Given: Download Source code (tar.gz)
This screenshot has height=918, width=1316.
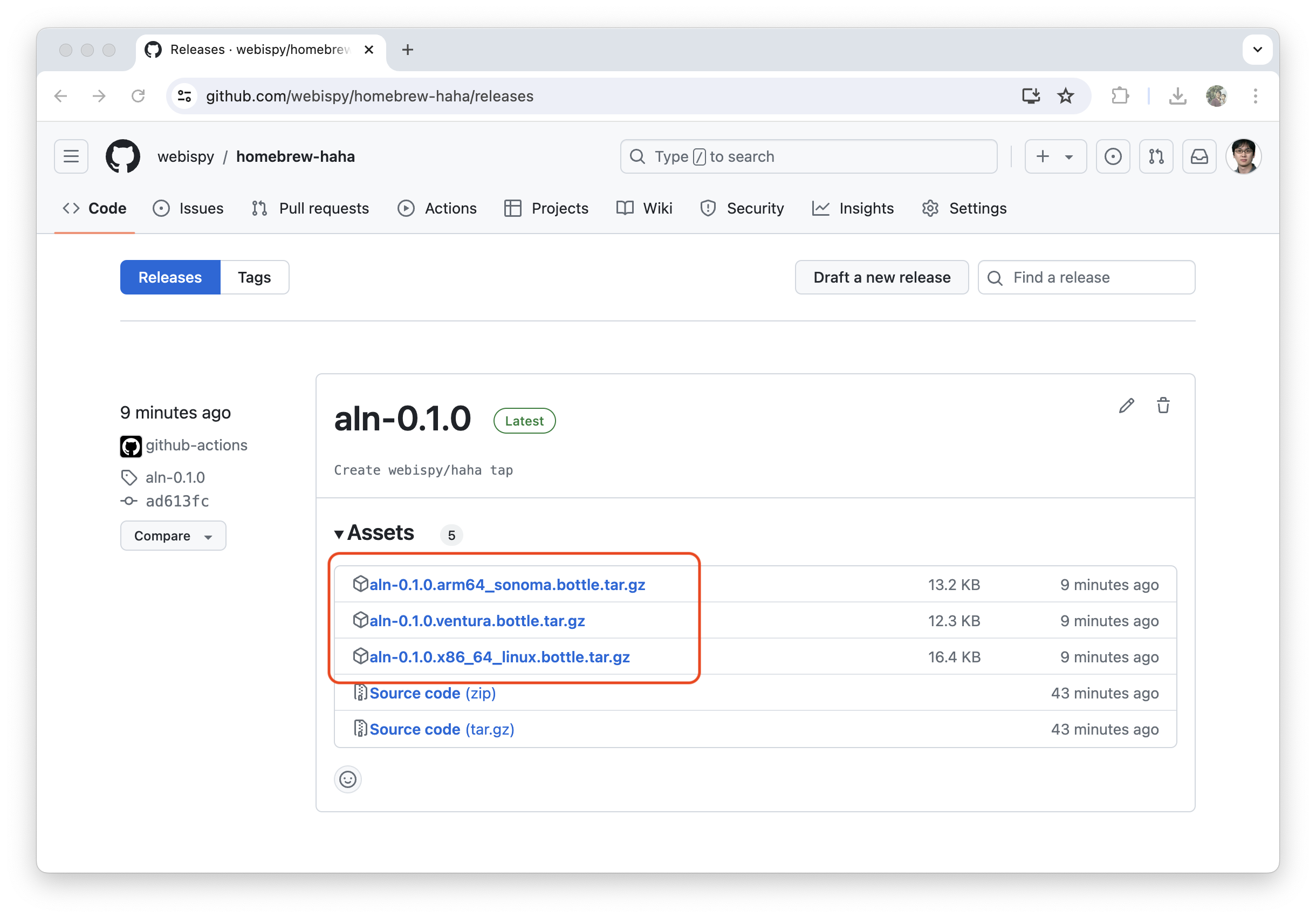Looking at the screenshot, I should point(441,729).
